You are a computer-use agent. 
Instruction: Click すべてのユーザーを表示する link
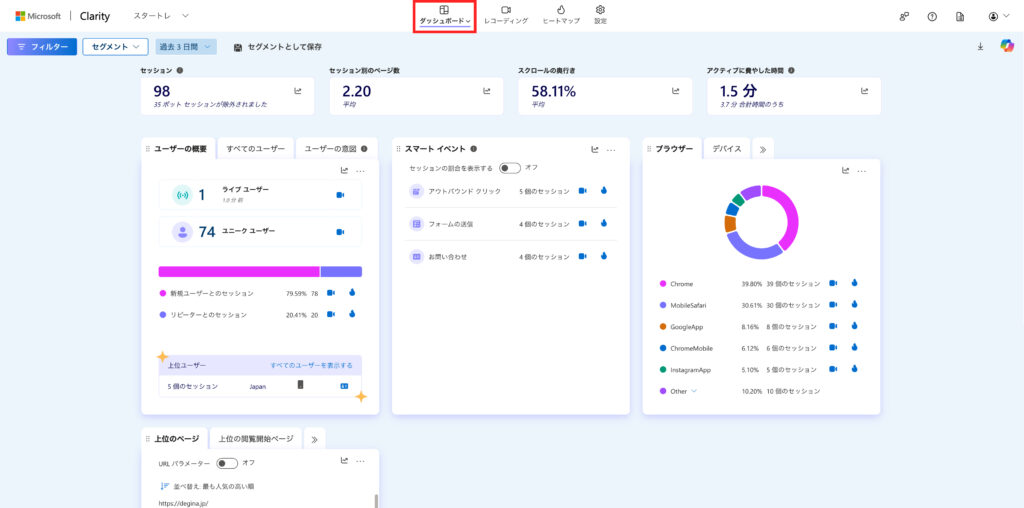point(311,365)
